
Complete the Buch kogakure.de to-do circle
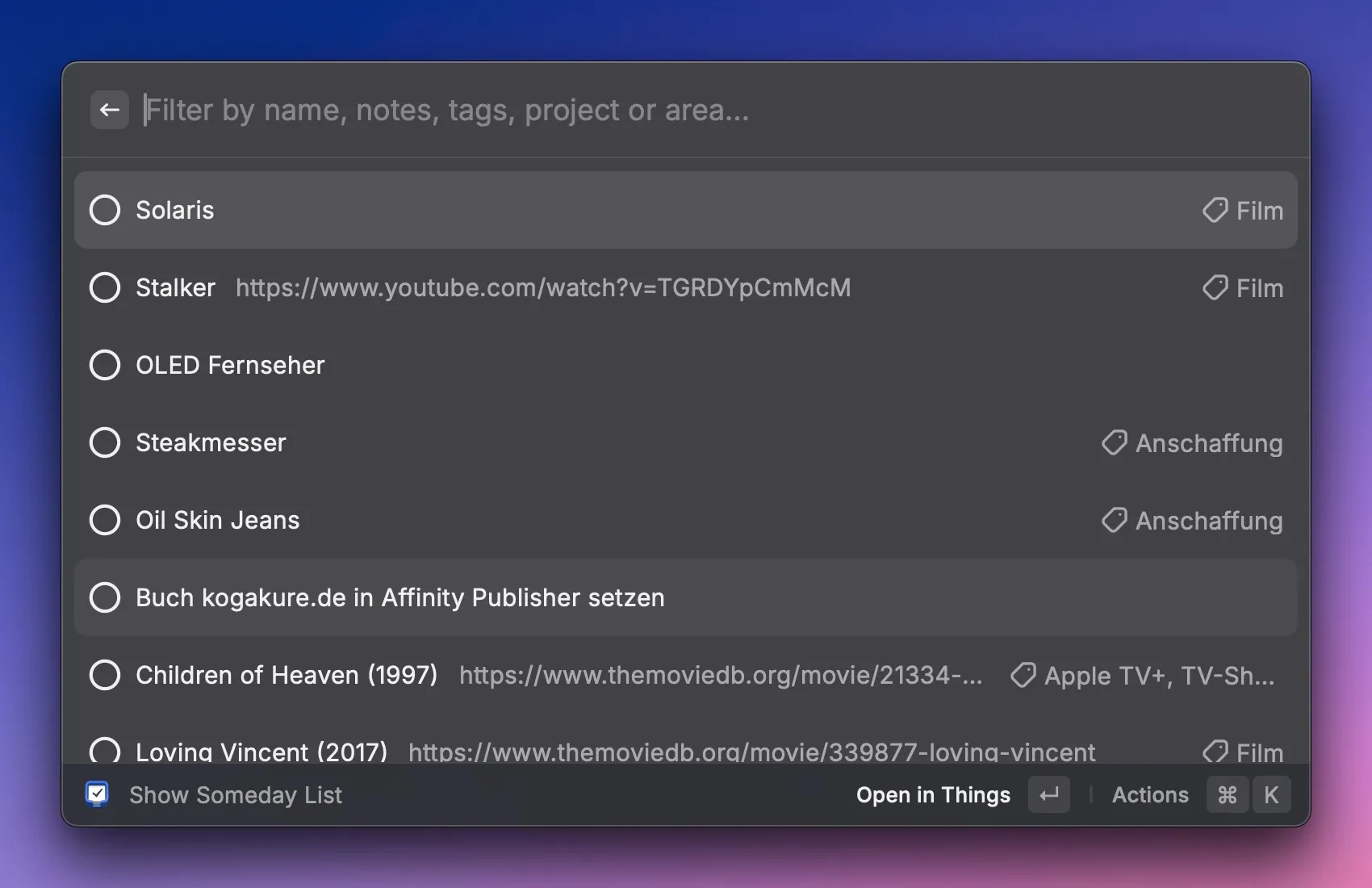105,597
